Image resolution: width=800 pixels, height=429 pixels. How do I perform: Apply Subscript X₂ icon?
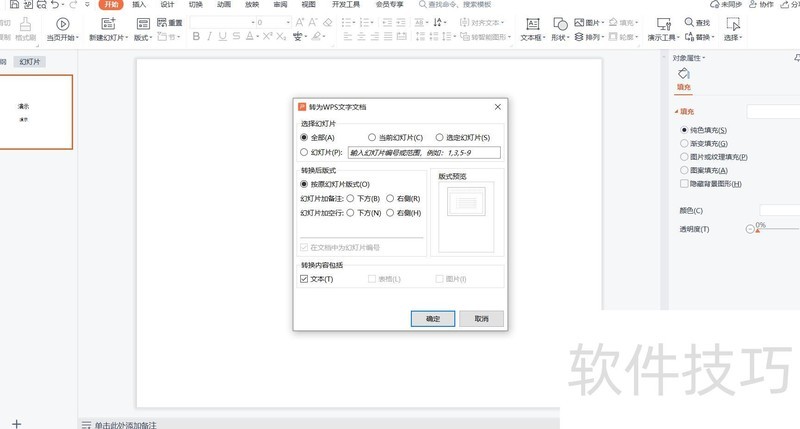(281, 36)
